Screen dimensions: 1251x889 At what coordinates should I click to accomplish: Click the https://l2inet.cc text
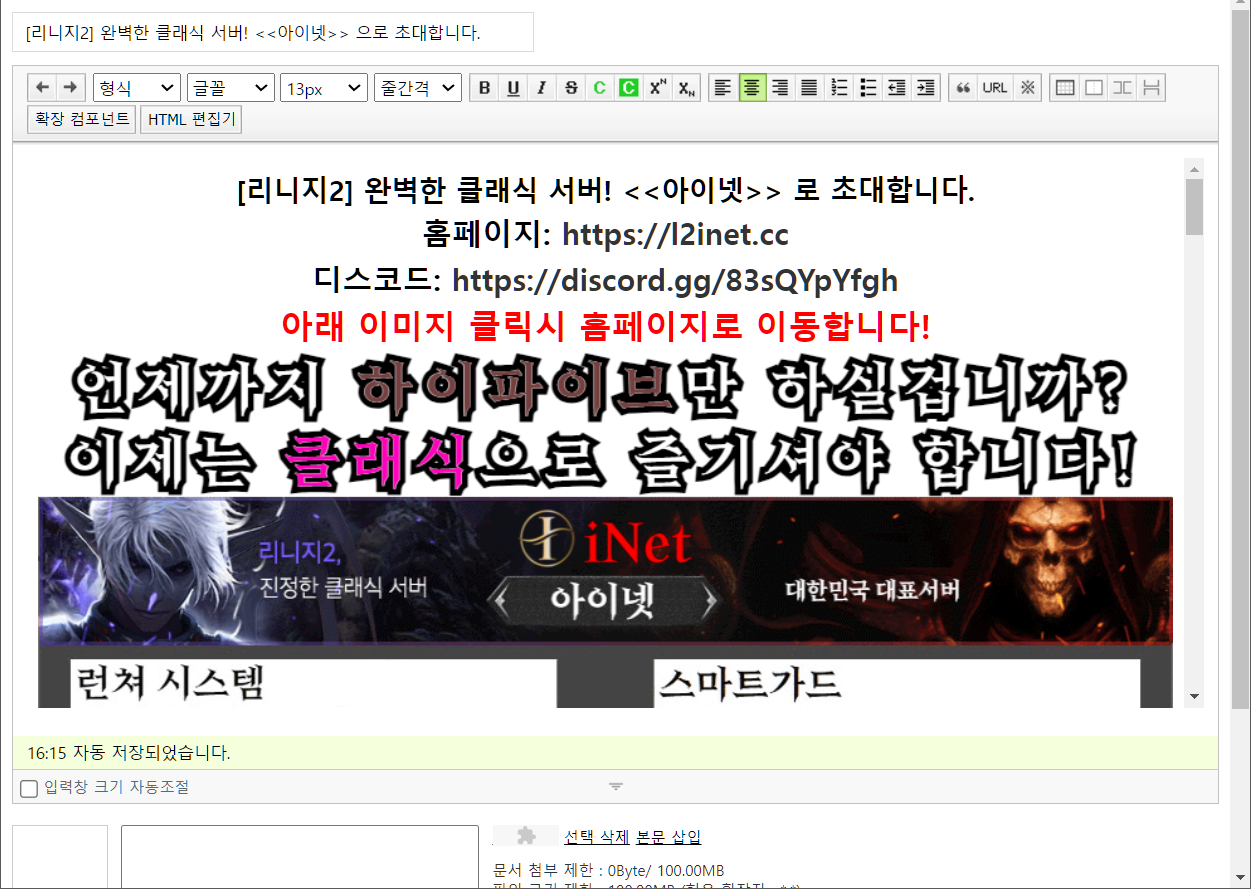pyautogui.click(x=675, y=235)
